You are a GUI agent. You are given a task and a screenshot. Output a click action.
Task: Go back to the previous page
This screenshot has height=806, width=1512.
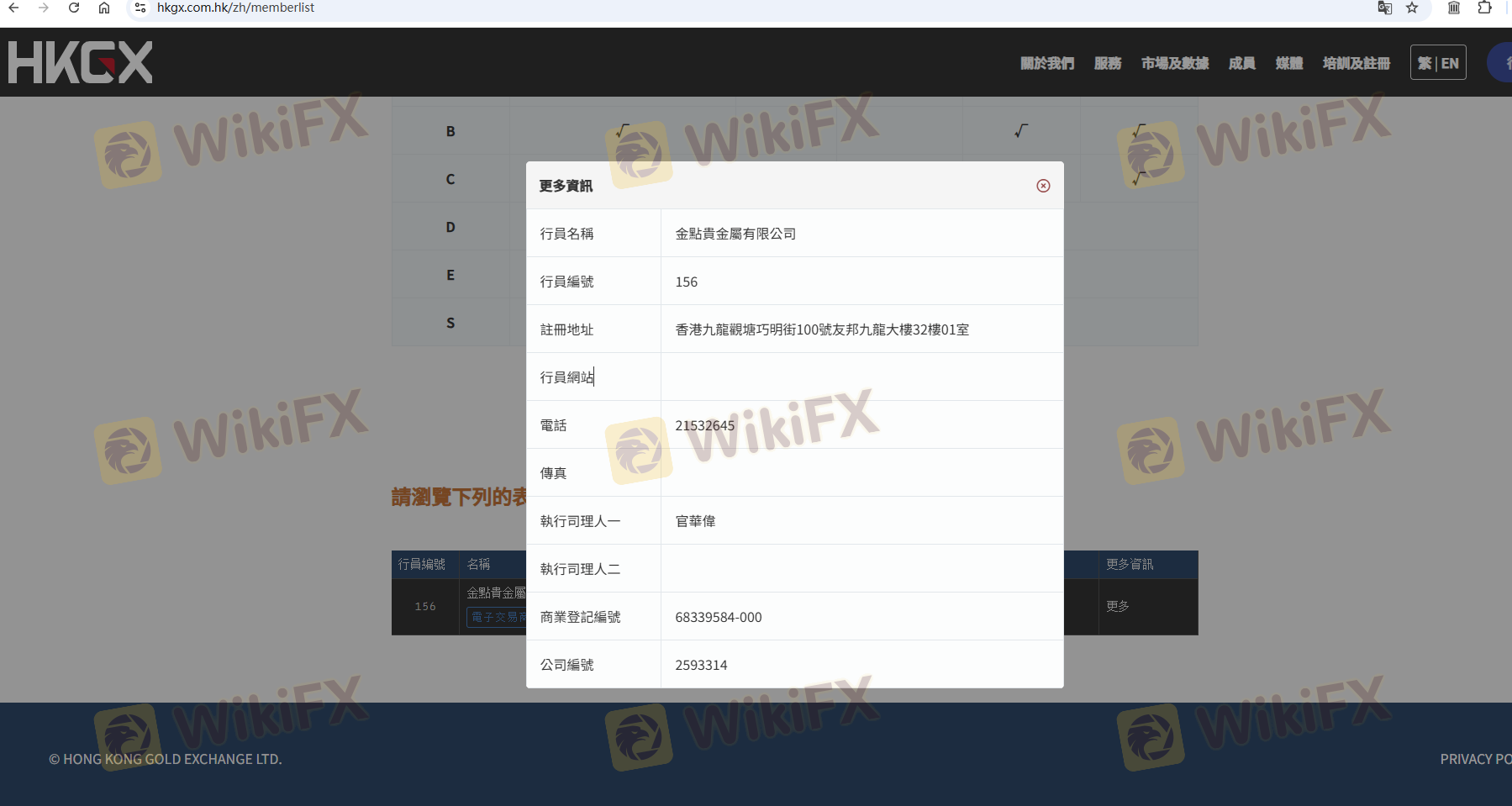(13, 8)
